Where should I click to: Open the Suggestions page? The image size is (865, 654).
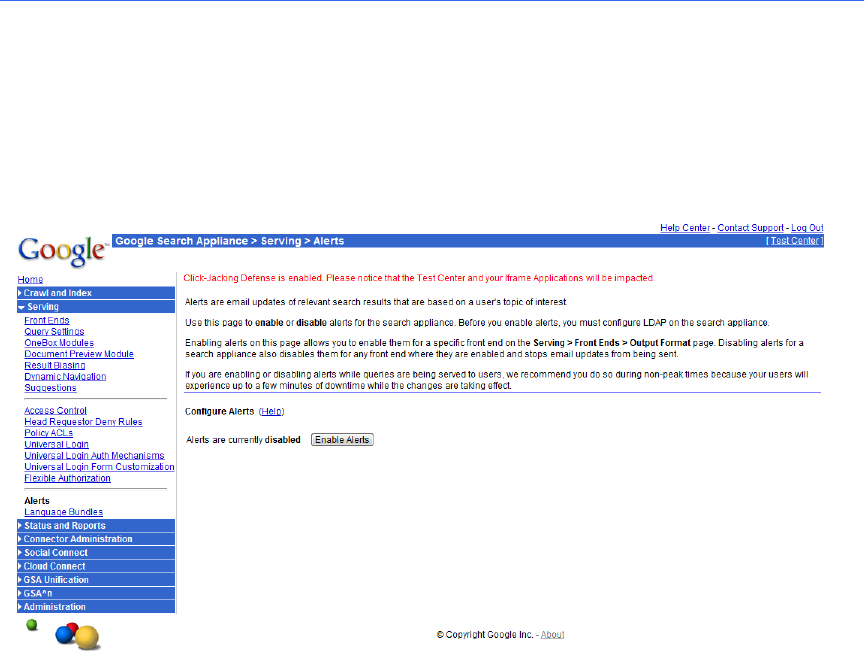tap(50, 388)
